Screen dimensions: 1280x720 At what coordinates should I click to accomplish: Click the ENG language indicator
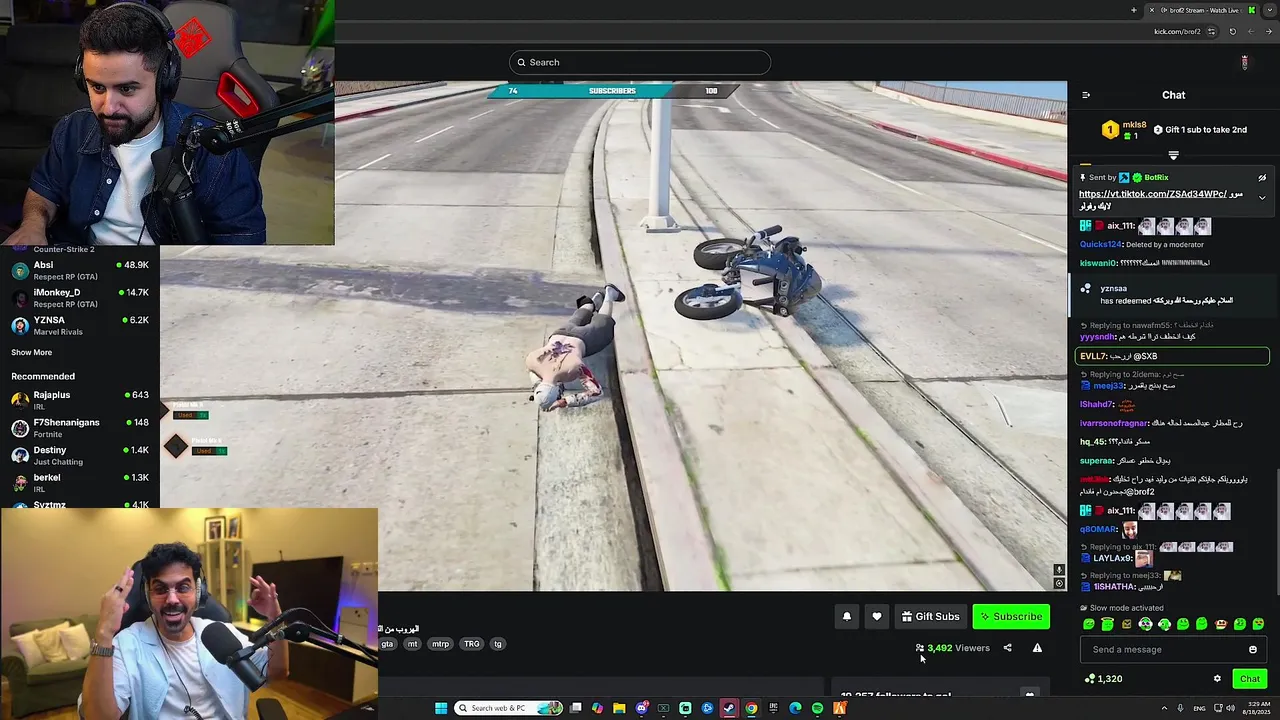coord(1199,708)
